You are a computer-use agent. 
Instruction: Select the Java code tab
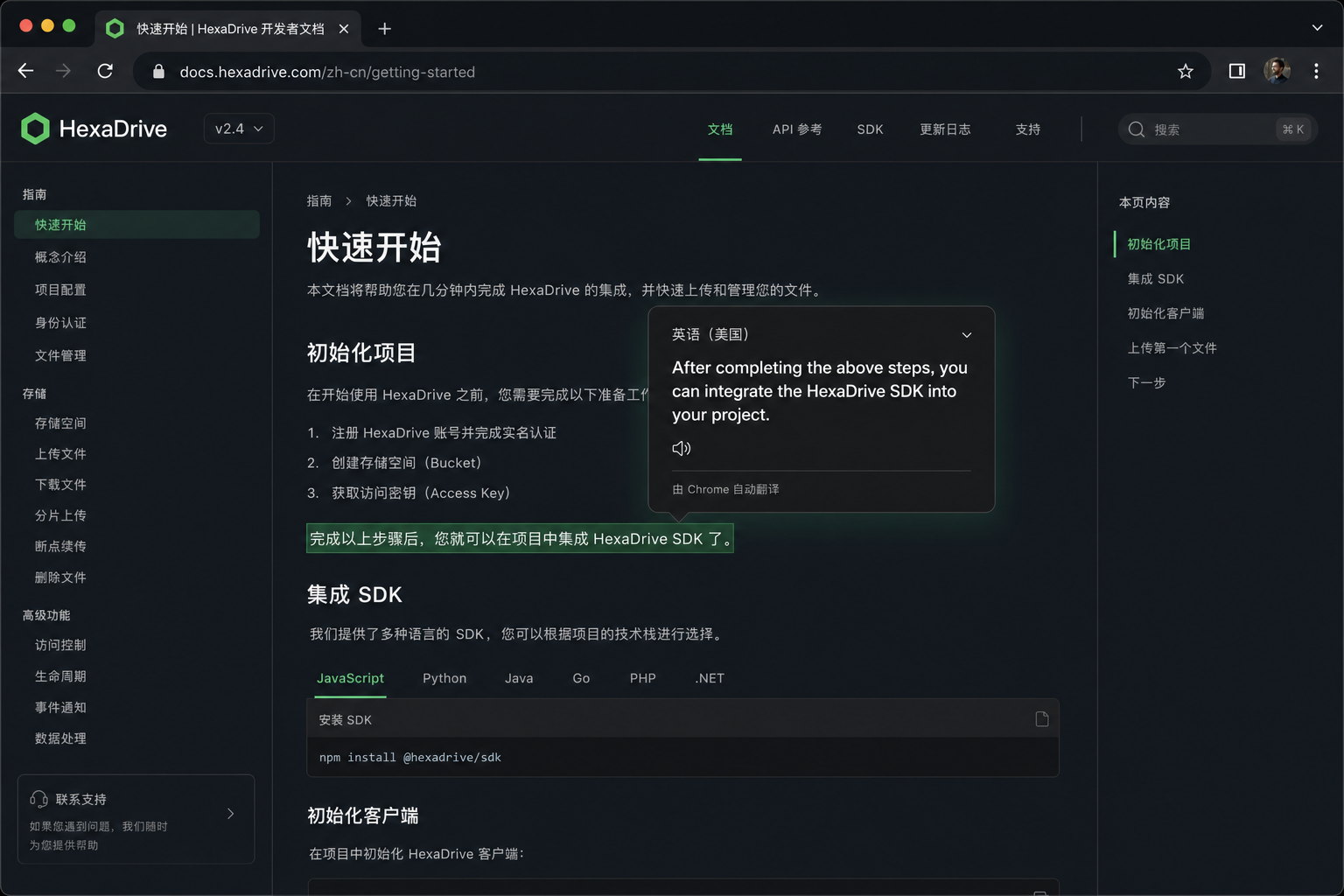519,678
